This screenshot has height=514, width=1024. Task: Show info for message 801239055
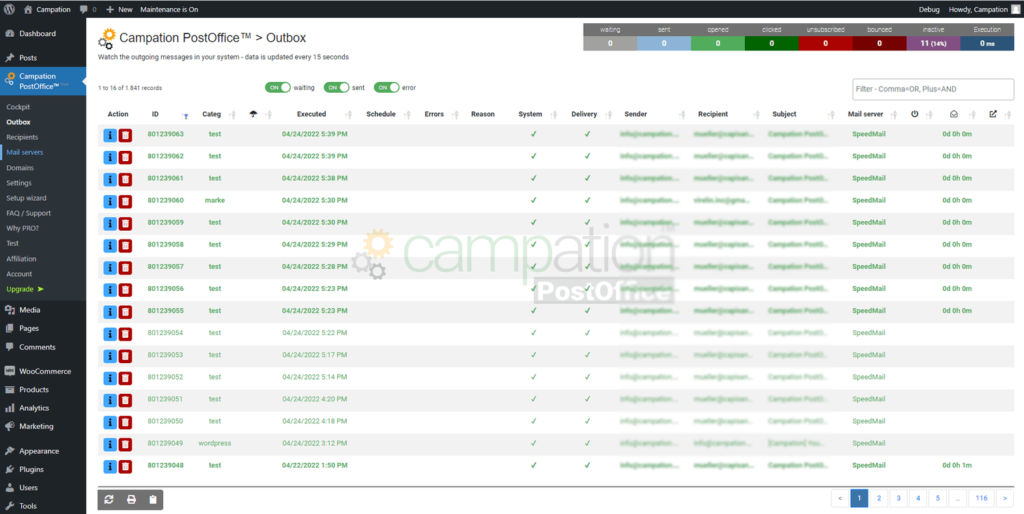click(x=110, y=312)
